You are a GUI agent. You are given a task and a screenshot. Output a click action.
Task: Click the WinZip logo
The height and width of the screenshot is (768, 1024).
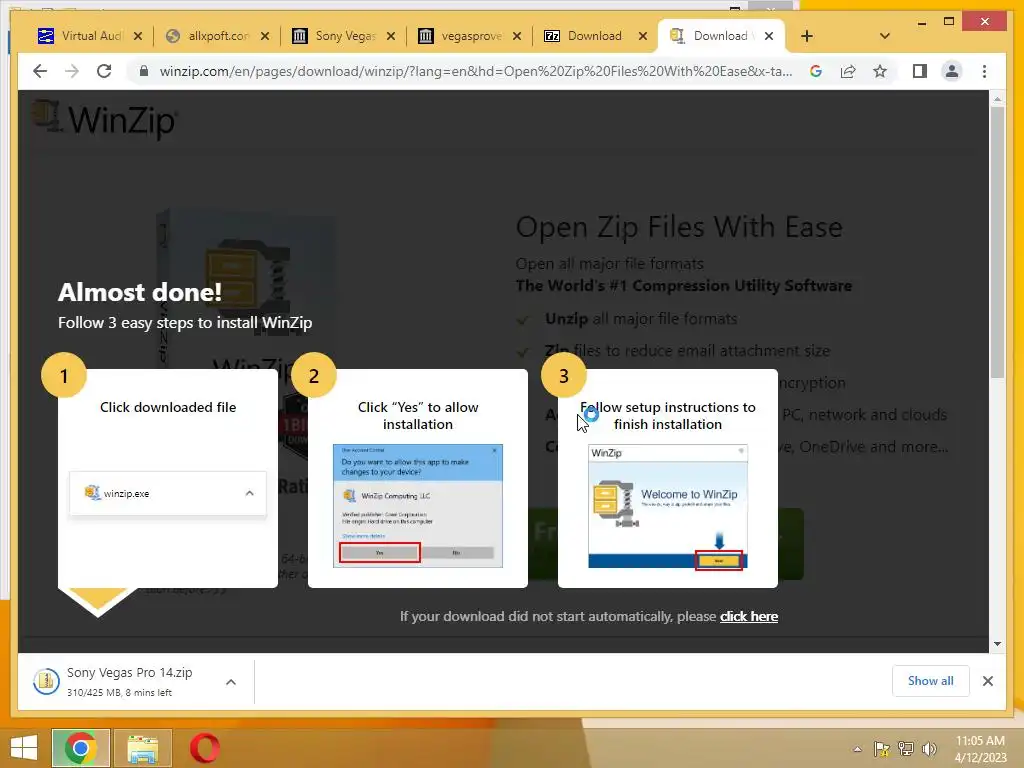click(104, 120)
